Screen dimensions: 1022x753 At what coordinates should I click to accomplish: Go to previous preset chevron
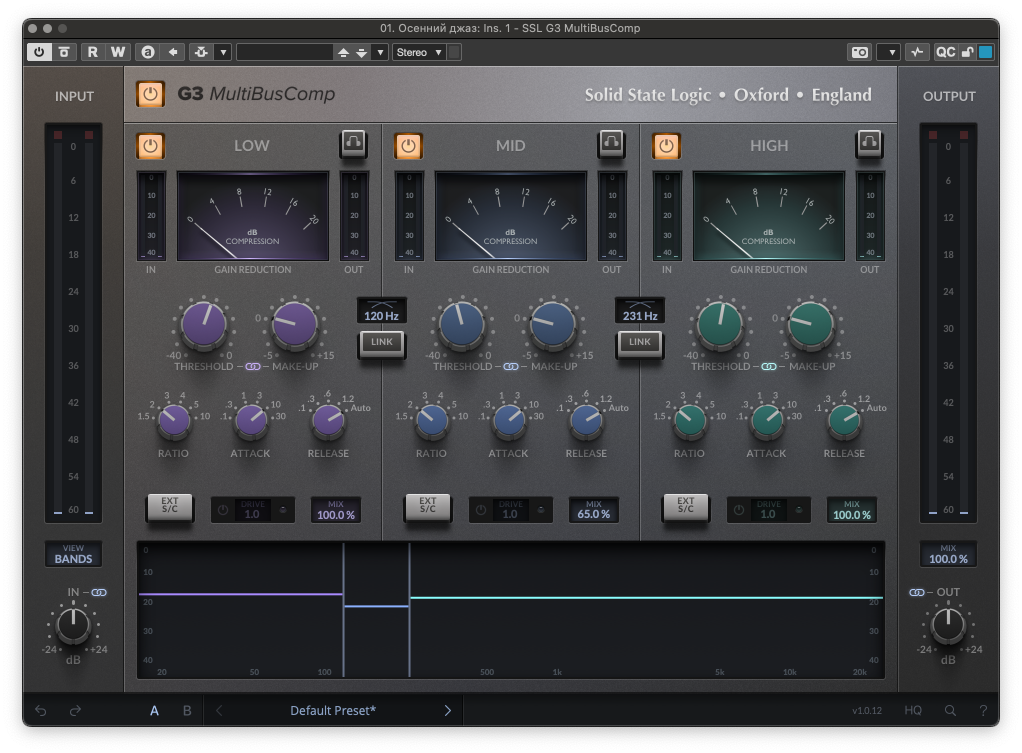[x=220, y=711]
